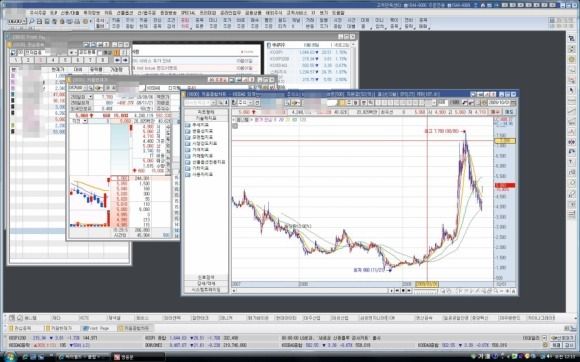Viewport: 580px width, 362px height.
Task: Select group tab 6 in watchlist window
Action: (x=78, y=60)
